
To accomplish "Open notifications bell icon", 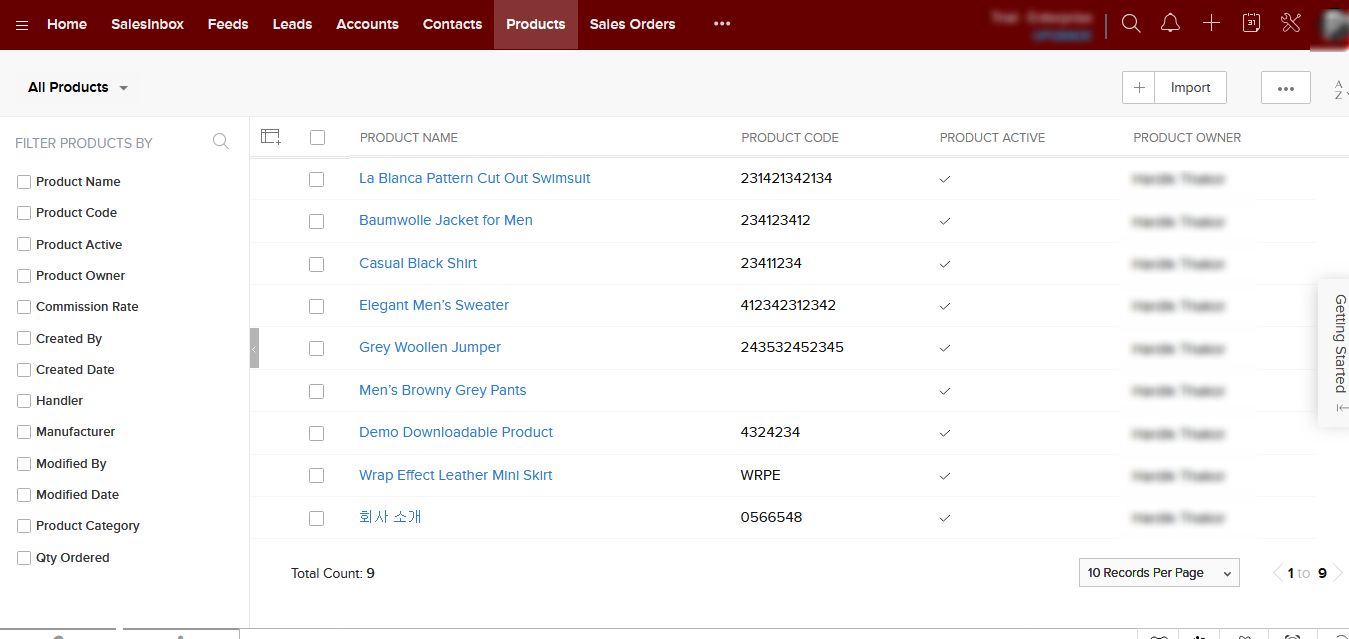I will [1170, 24].
